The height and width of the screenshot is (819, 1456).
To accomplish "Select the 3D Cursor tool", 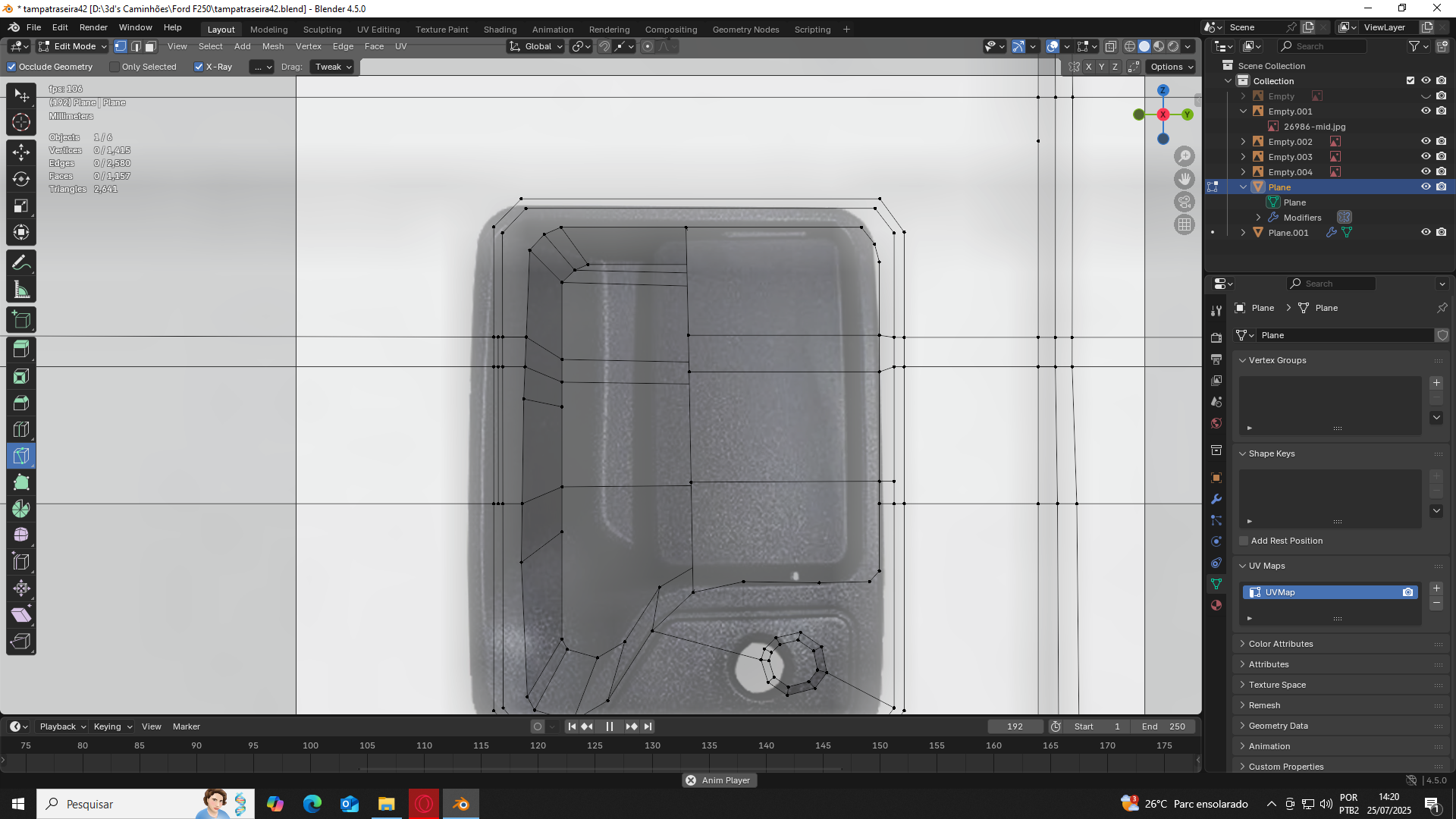I will point(21,122).
